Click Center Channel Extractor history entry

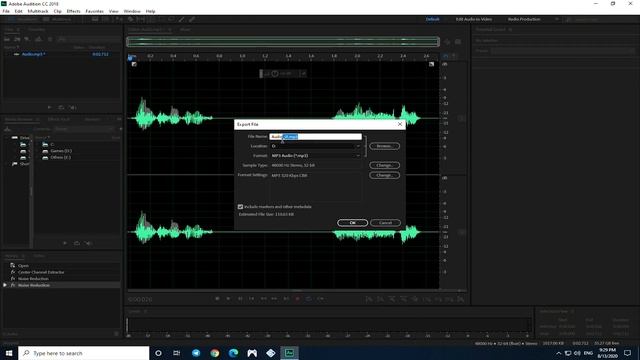point(41,272)
